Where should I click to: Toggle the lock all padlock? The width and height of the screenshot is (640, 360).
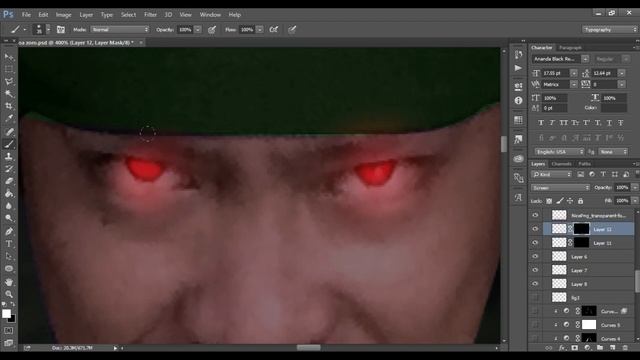580,201
